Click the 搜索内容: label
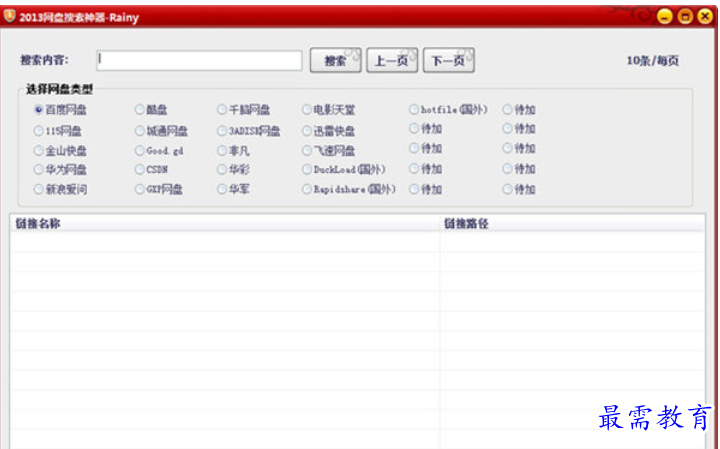 tap(44, 60)
